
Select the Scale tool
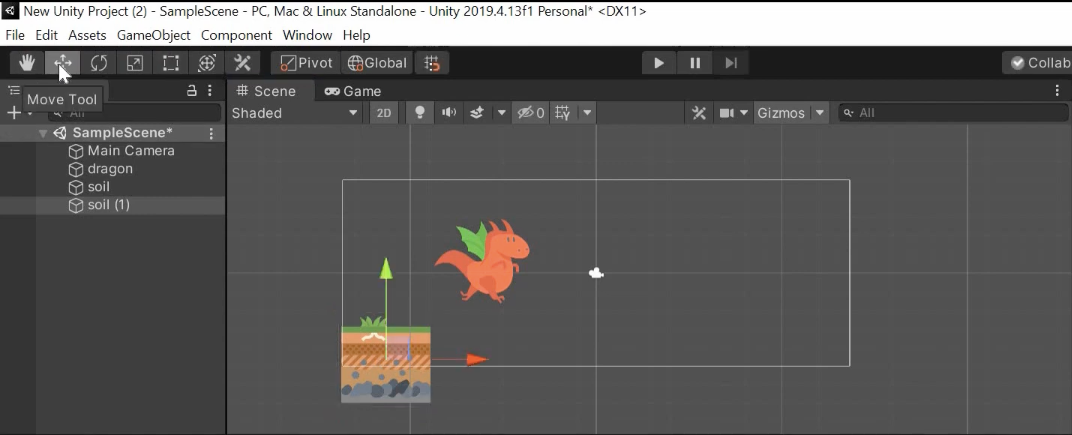[x=135, y=63]
